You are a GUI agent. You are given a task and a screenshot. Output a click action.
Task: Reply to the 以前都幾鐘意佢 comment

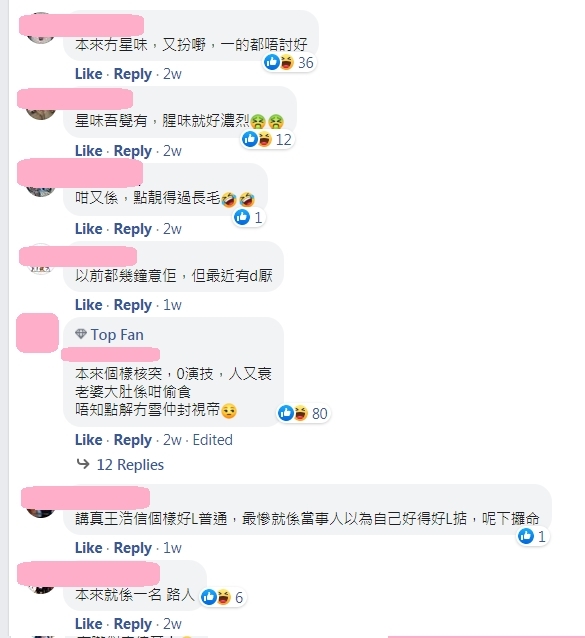click(x=133, y=305)
